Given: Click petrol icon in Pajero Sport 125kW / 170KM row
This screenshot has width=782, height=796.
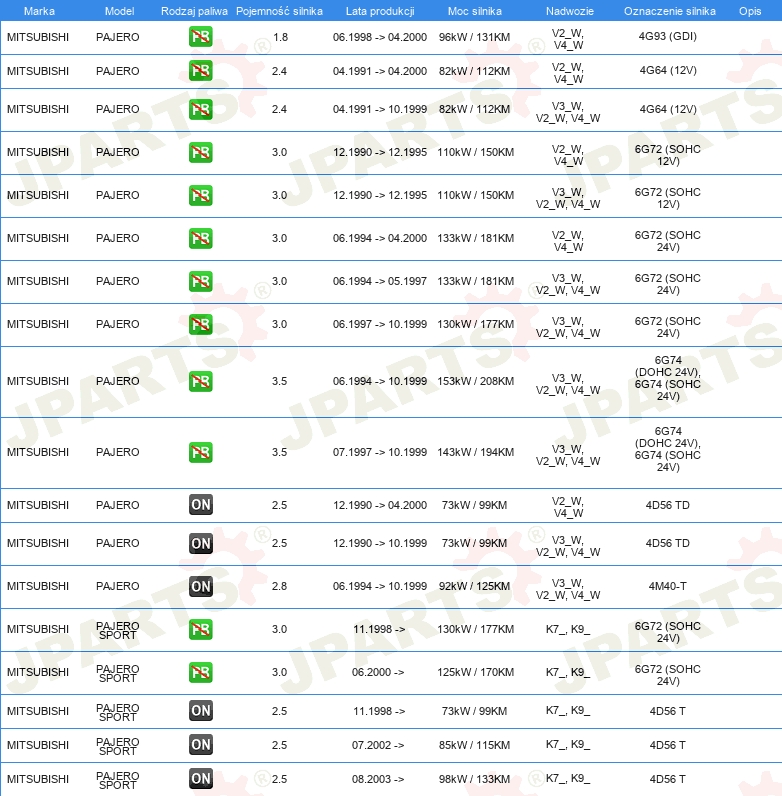Looking at the screenshot, I should [201, 672].
